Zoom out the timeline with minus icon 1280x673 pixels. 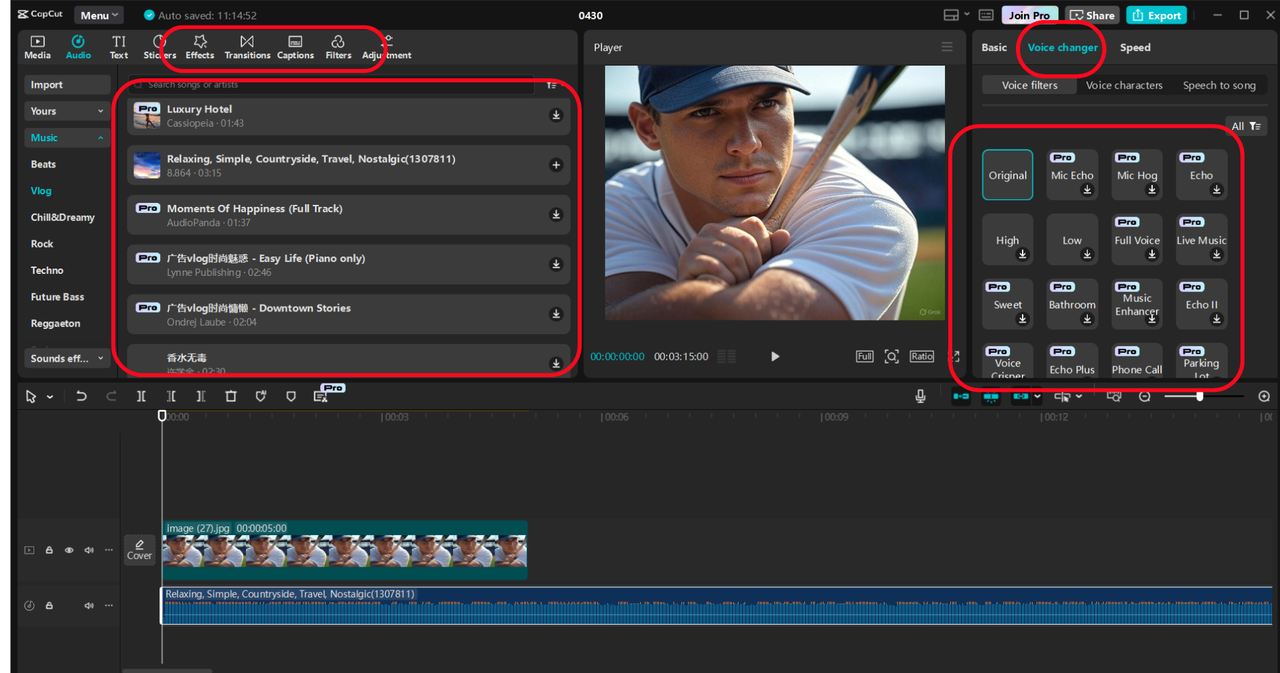tap(1145, 396)
